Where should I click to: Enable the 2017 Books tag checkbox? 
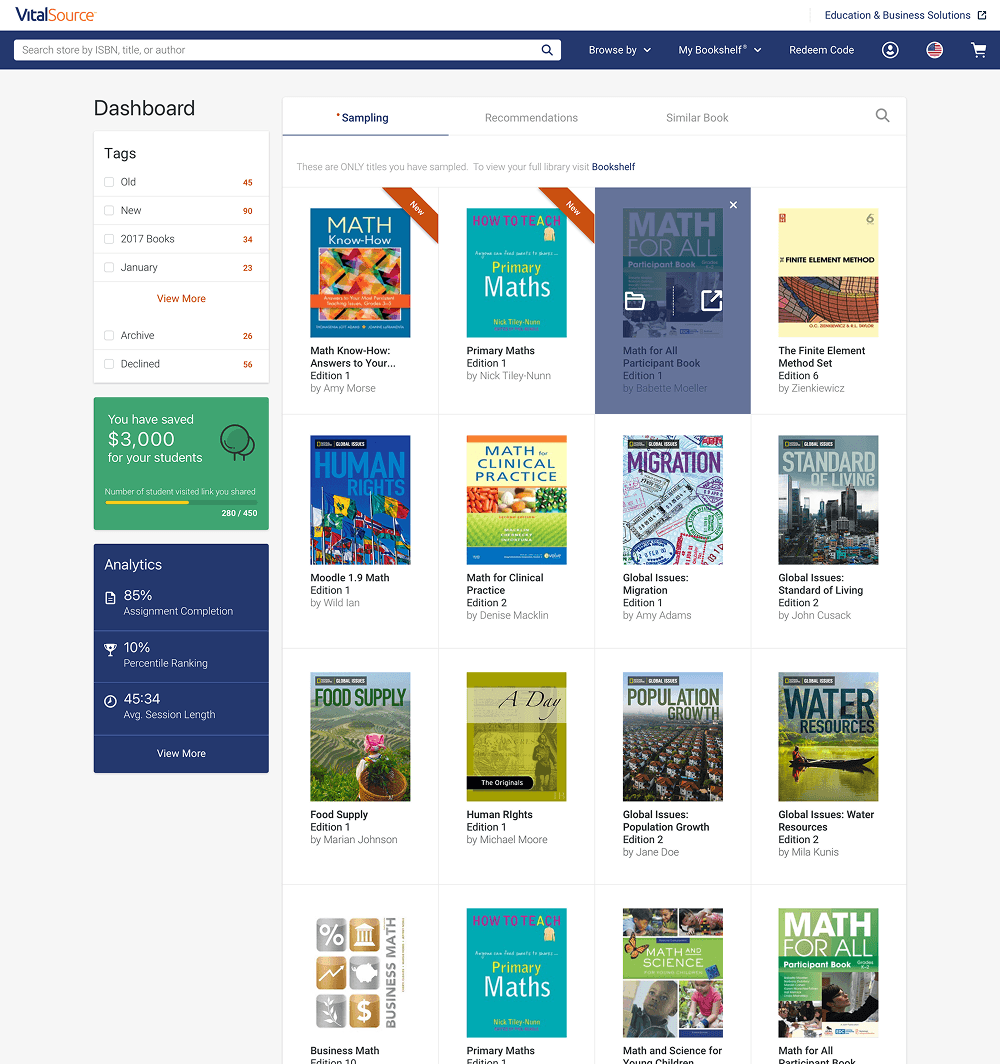click(109, 239)
